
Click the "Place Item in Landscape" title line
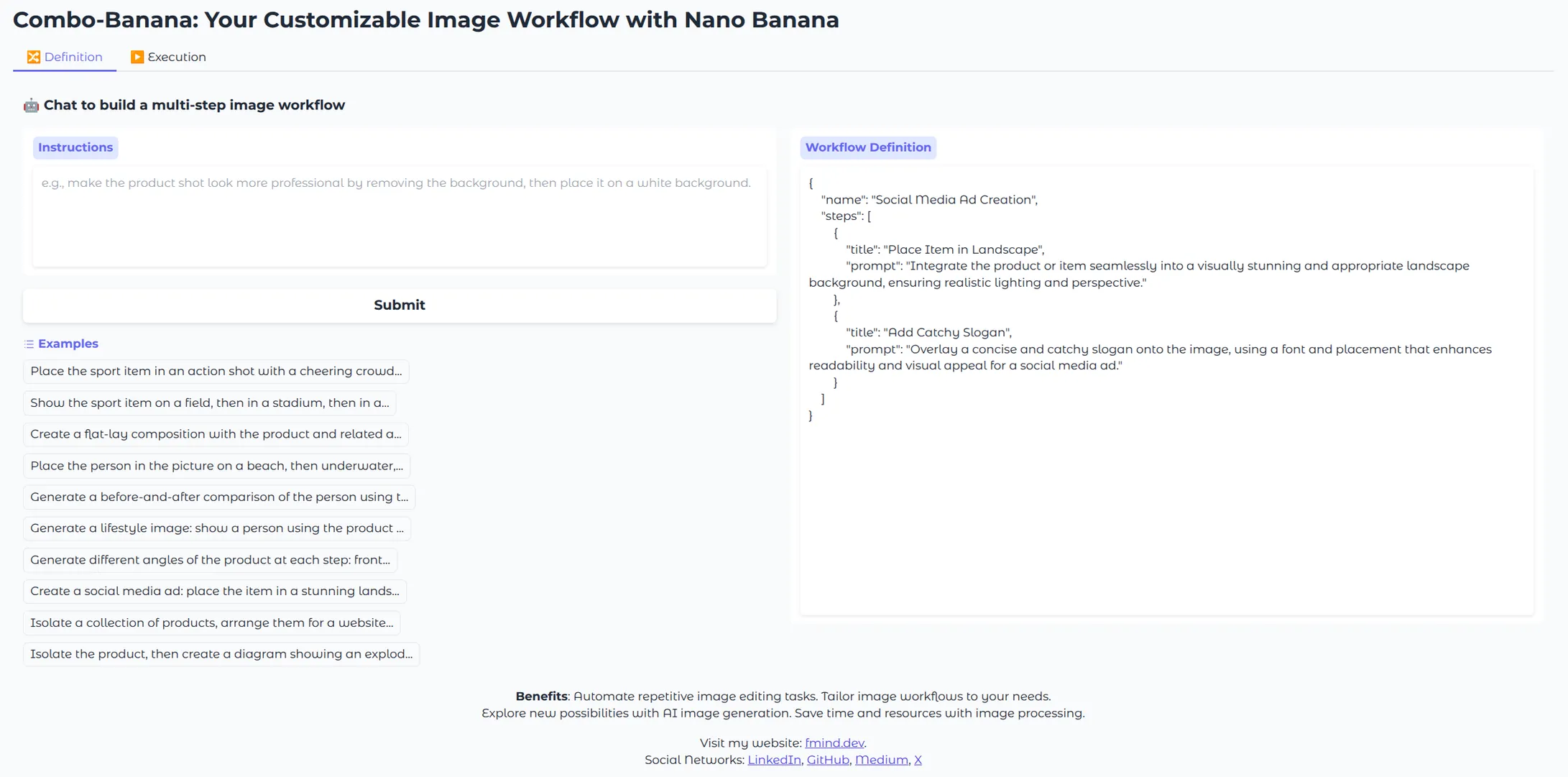[x=945, y=249]
